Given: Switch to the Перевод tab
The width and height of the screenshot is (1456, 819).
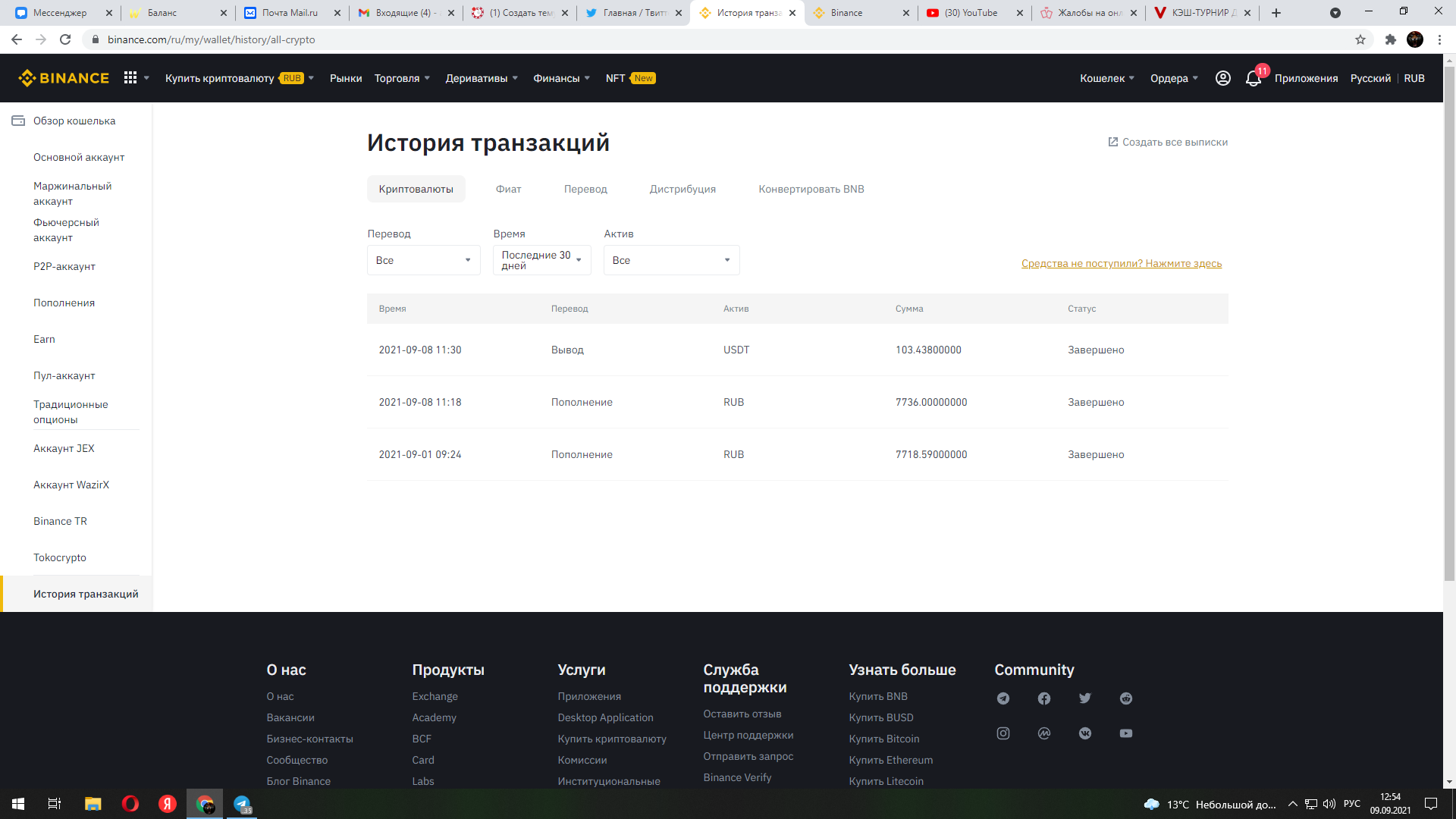Looking at the screenshot, I should [x=585, y=189].
